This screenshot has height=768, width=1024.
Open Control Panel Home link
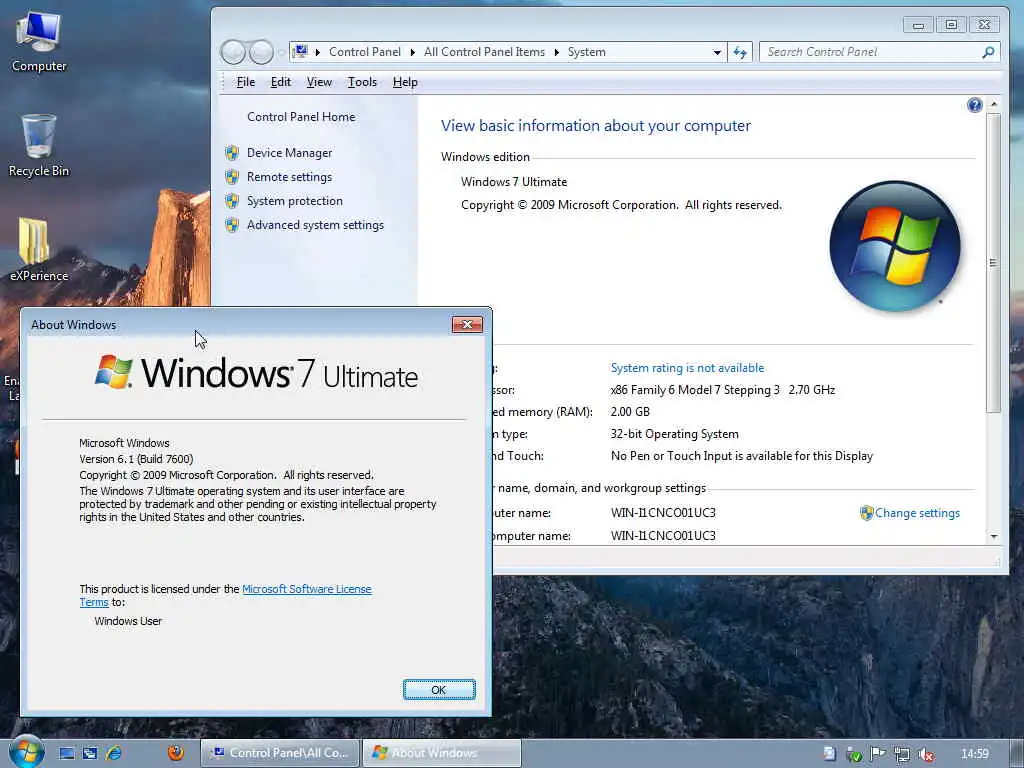tap(301, 117)
